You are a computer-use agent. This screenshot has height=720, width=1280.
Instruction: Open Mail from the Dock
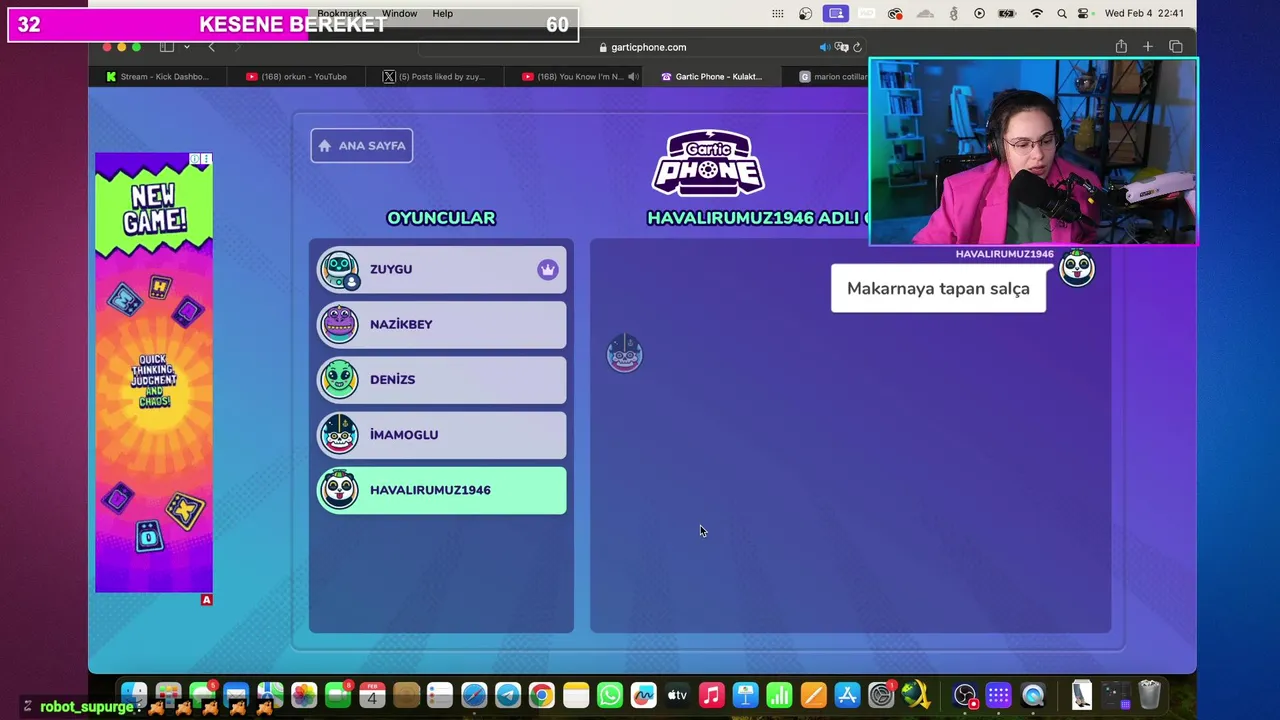click(x=236, y=695)
